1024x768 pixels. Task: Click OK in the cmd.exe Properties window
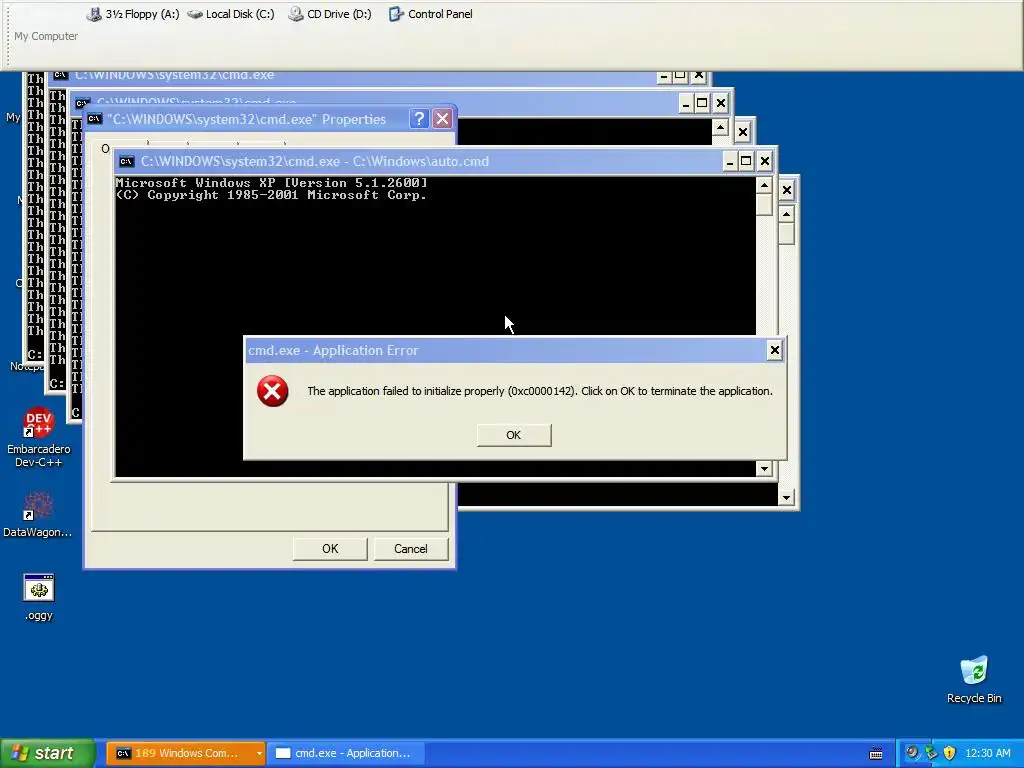(330, 549)
